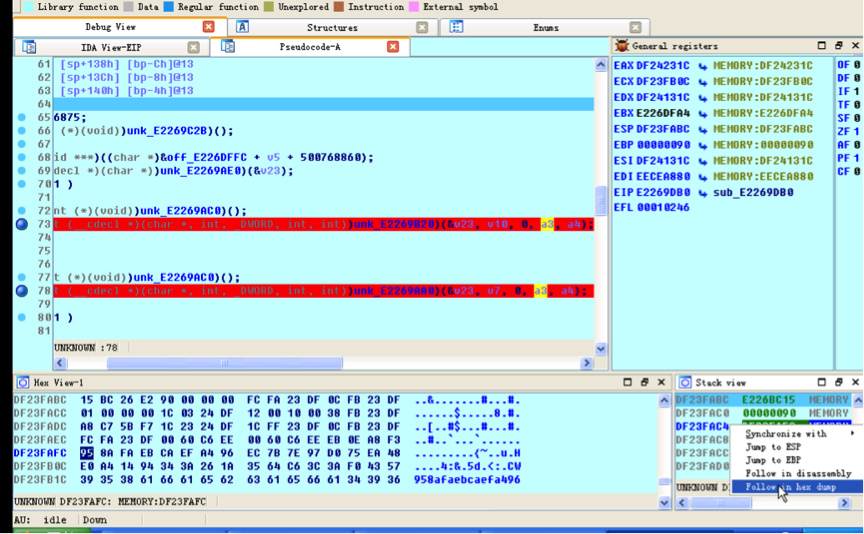Click the pseudocode horizontal scrollbar thumb

click(225, 363)
